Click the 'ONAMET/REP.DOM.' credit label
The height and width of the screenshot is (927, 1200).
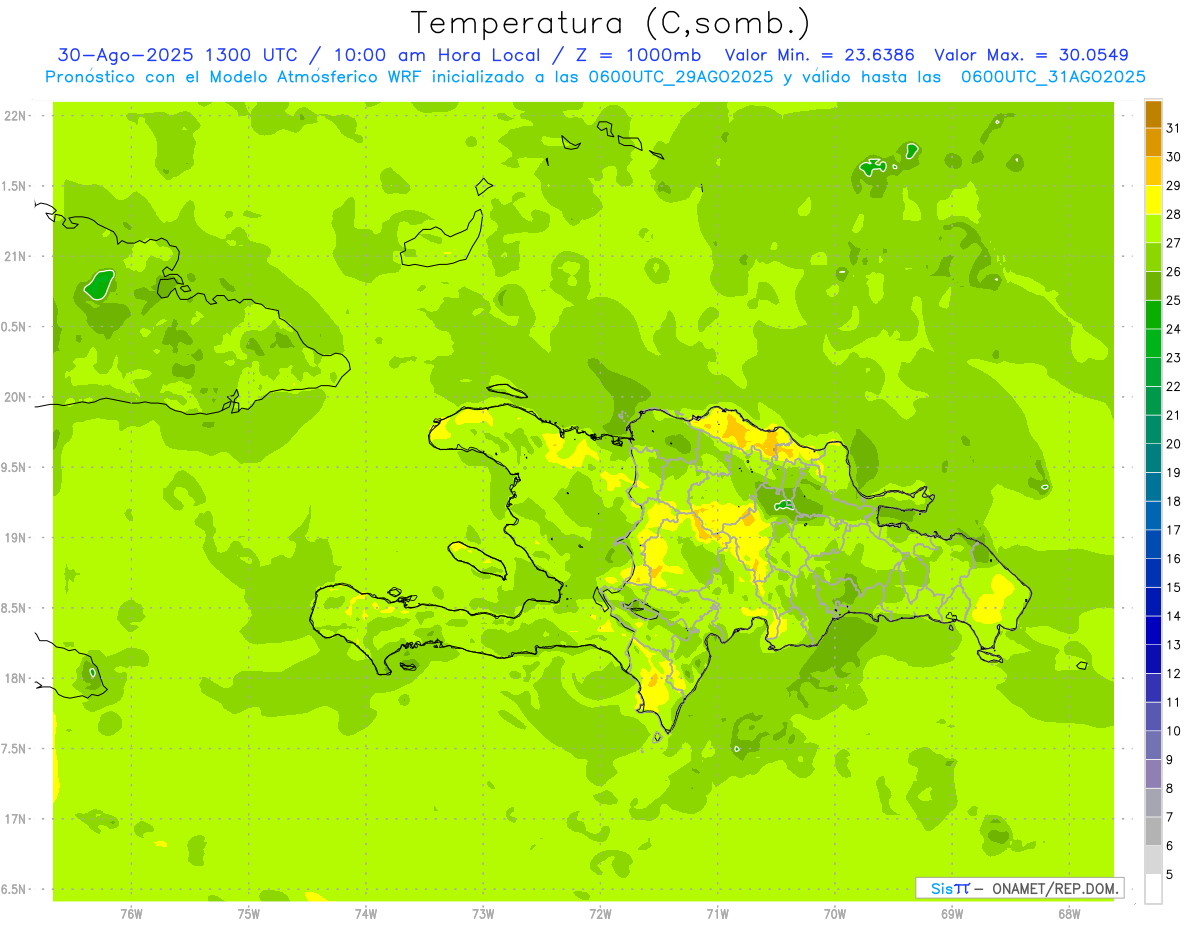pos(1056,888)
